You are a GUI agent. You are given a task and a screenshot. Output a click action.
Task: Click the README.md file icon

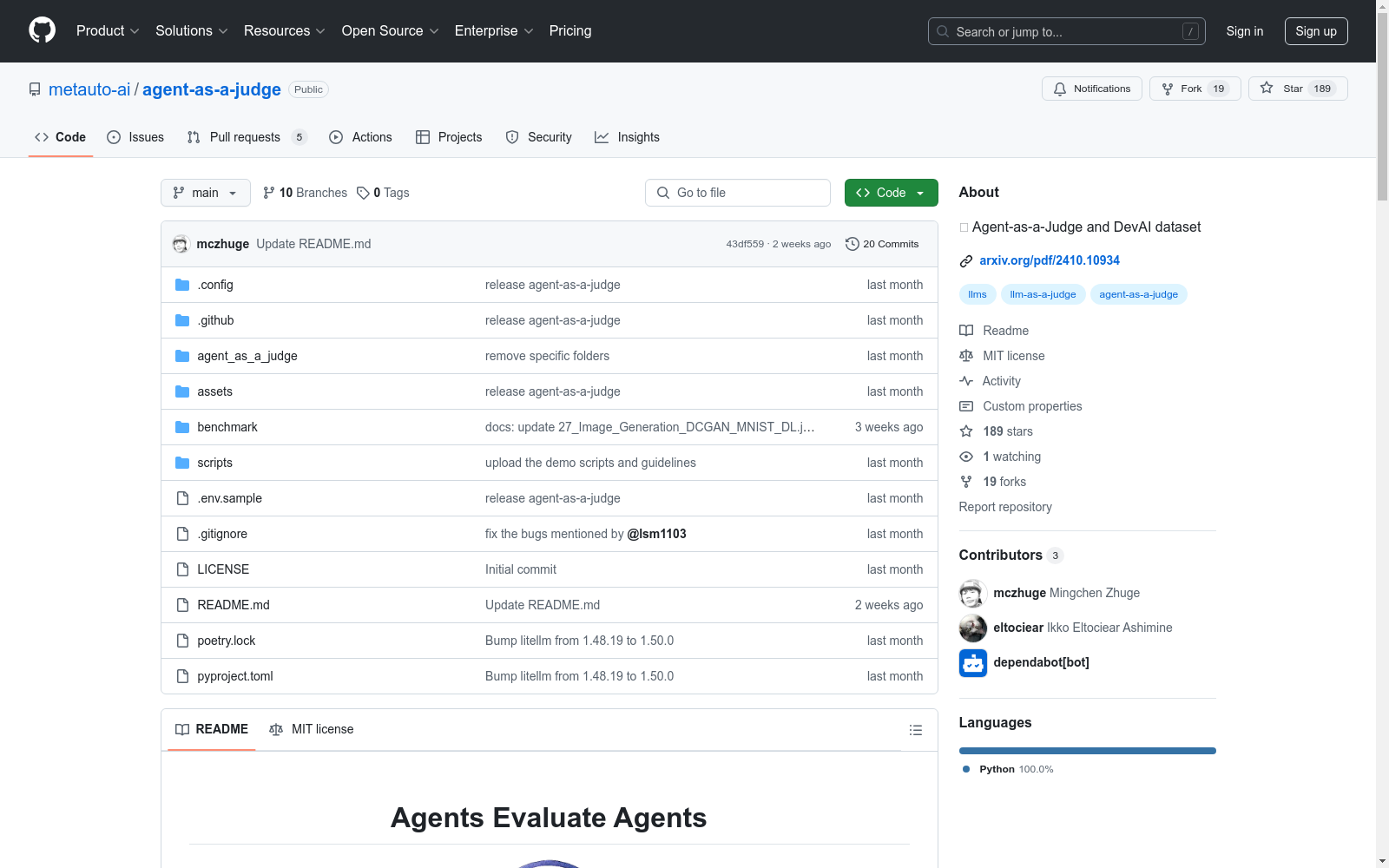pyautogui.click(x=182, y=605)
